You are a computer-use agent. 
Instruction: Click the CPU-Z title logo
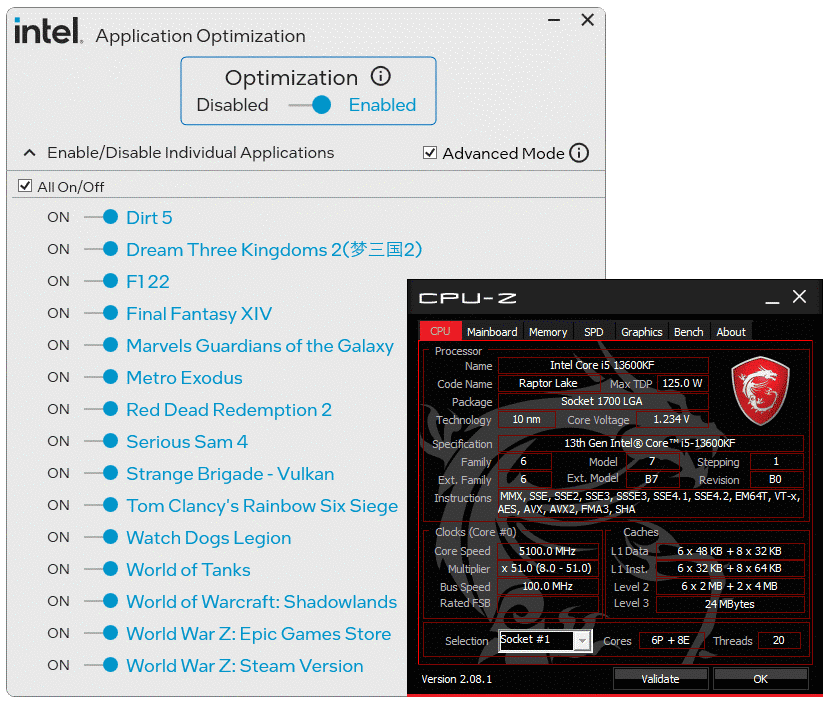click(x=467, y=298)
